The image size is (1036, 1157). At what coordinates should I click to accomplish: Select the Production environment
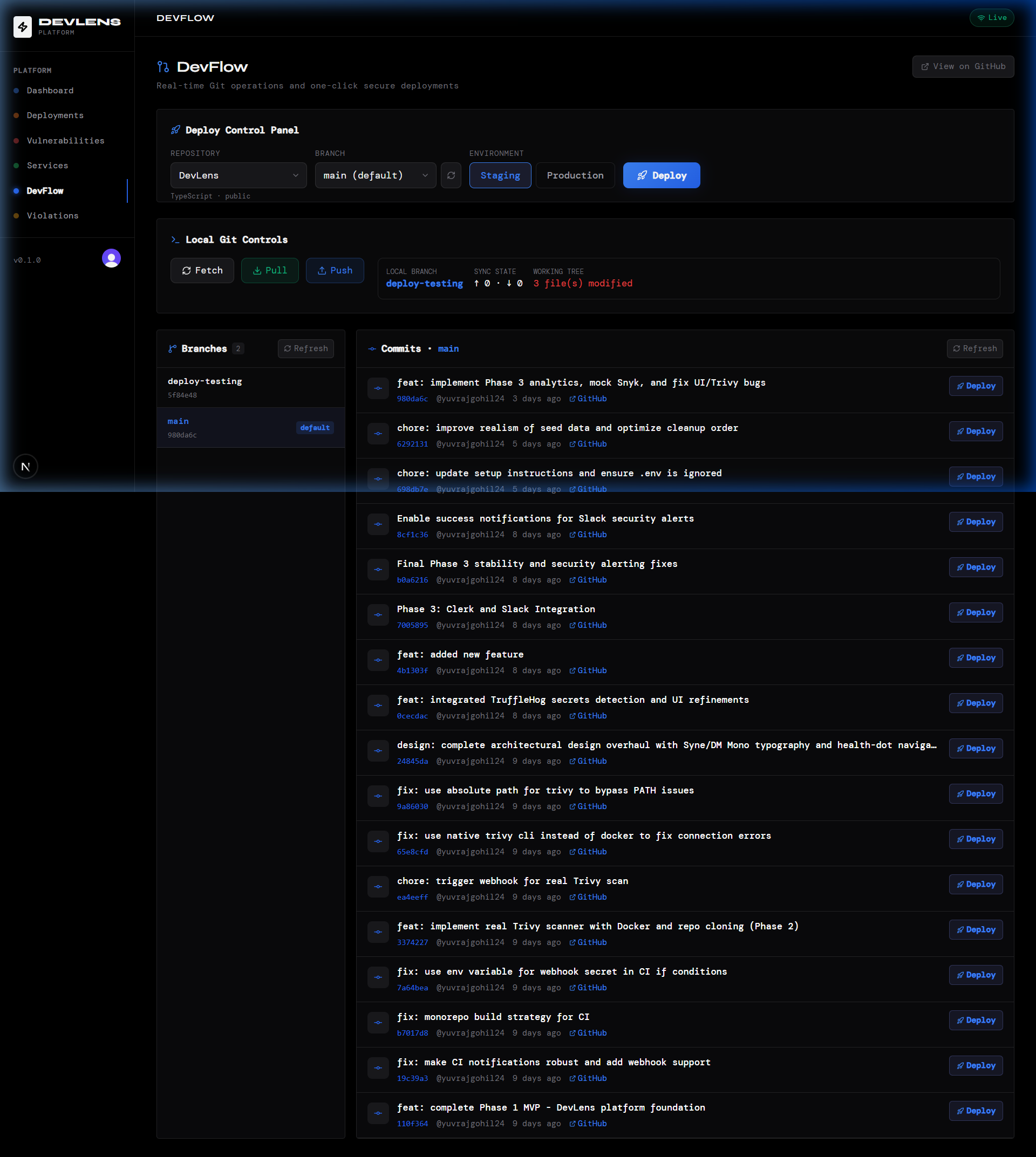tap(575, 175)
